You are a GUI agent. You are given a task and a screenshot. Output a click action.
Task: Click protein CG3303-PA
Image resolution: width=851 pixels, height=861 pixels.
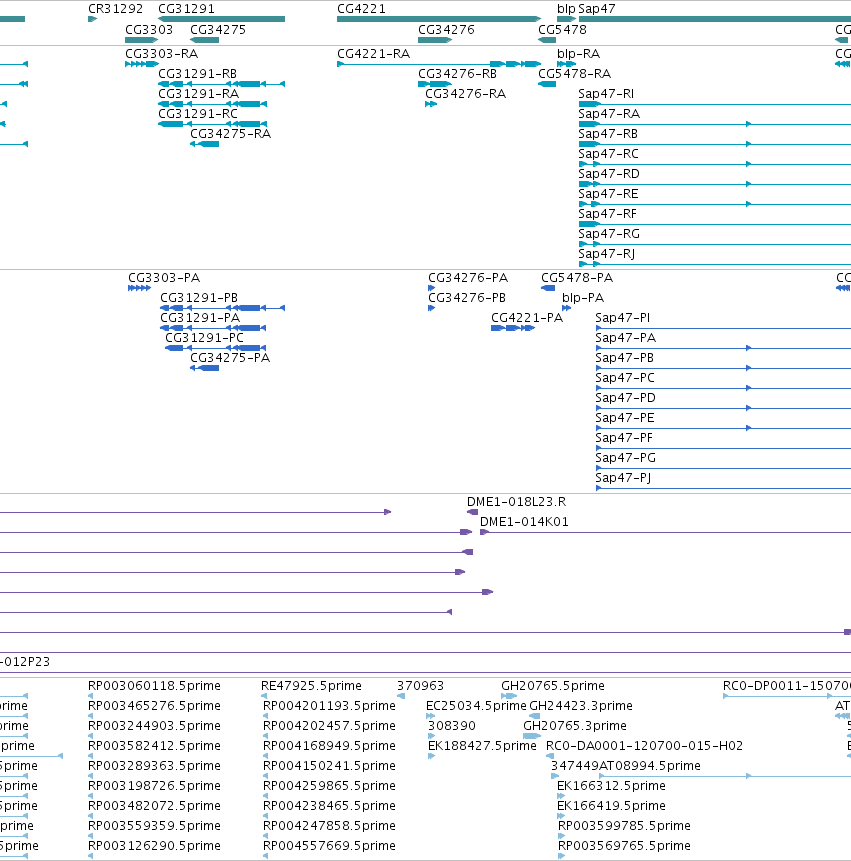click(x=164, y=278)
